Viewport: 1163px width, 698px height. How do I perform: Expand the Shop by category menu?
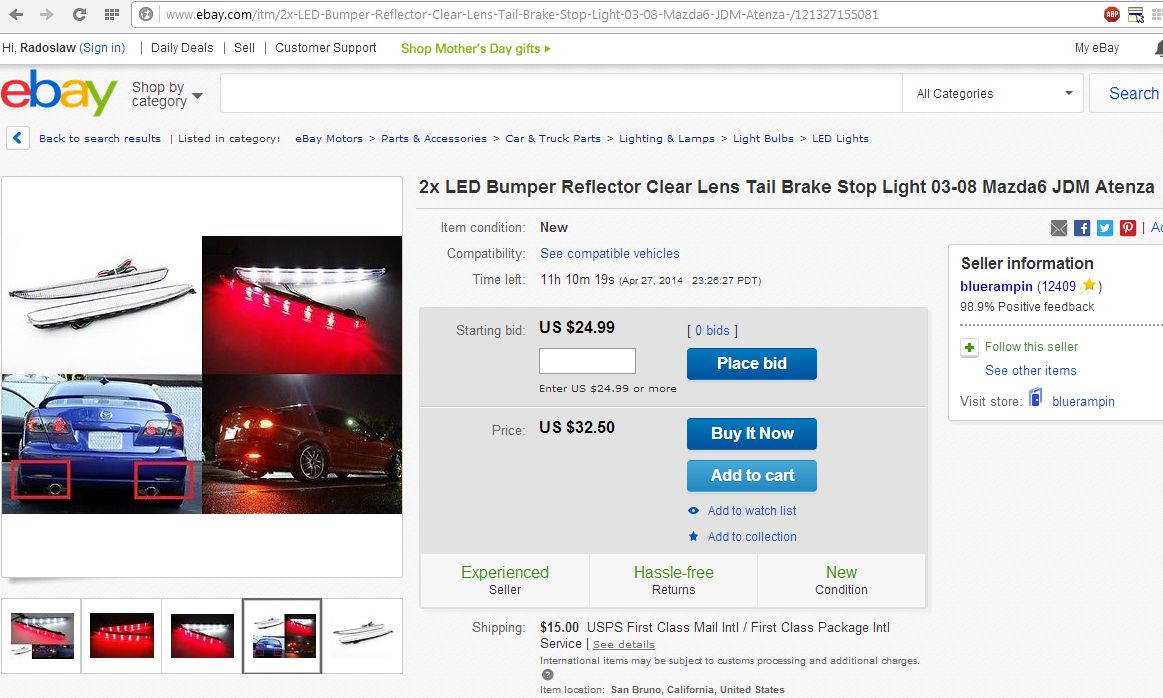[167, 95]
